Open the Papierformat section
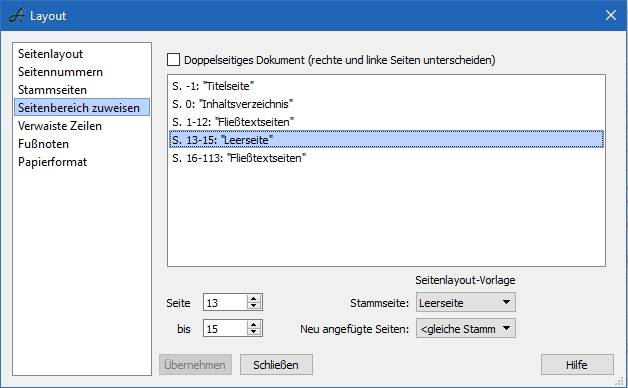628x388 pixels. click(52, 162)
